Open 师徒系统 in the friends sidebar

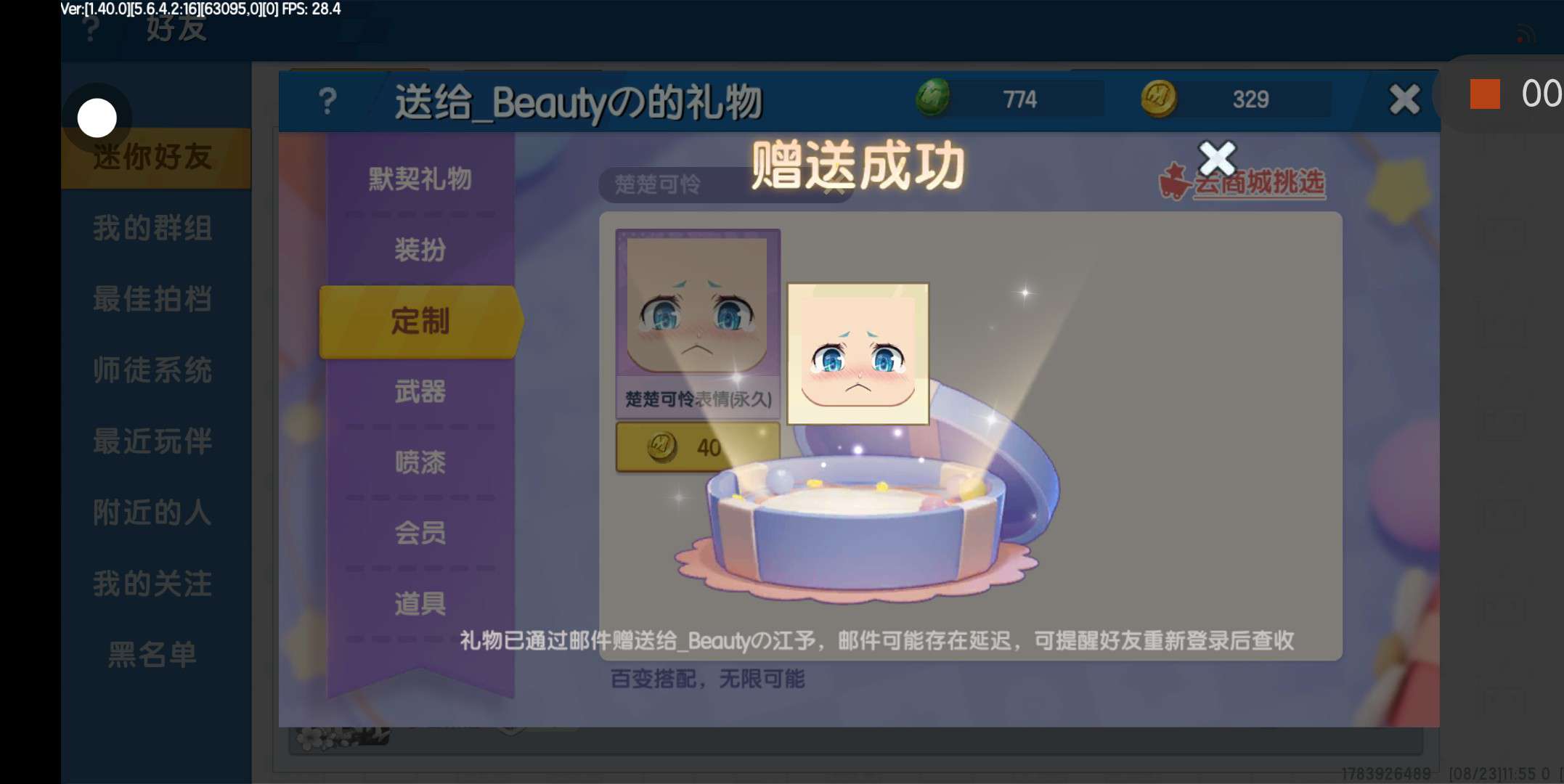point(153,370)
